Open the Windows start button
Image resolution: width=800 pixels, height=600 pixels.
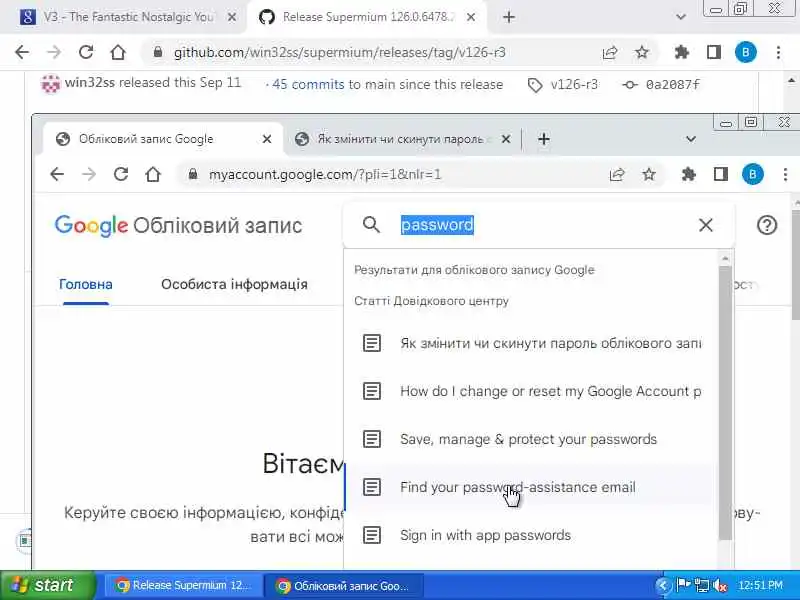click(x=47, y=585)
